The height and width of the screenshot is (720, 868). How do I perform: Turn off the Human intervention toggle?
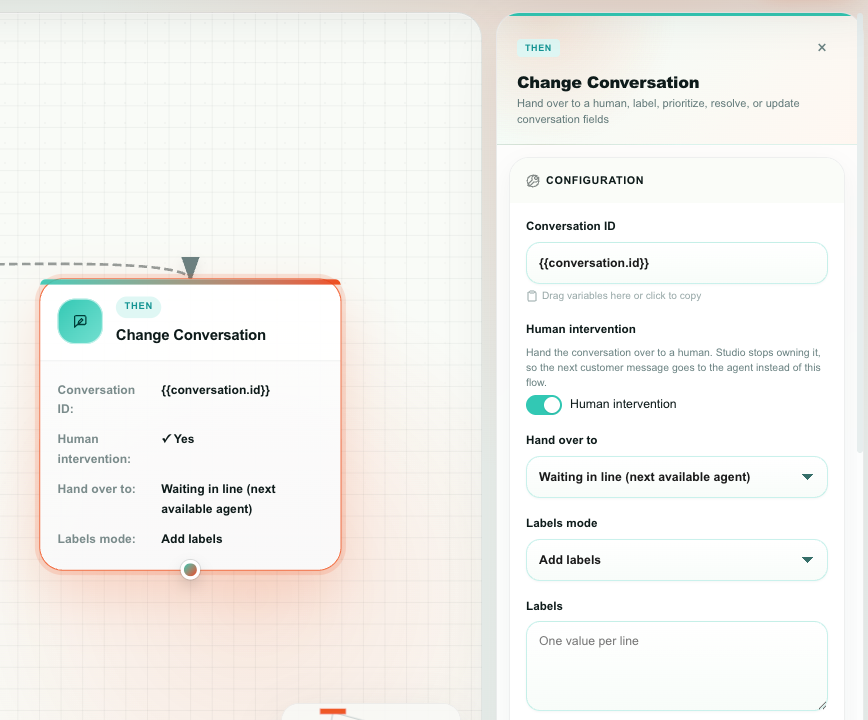point(544,405)
